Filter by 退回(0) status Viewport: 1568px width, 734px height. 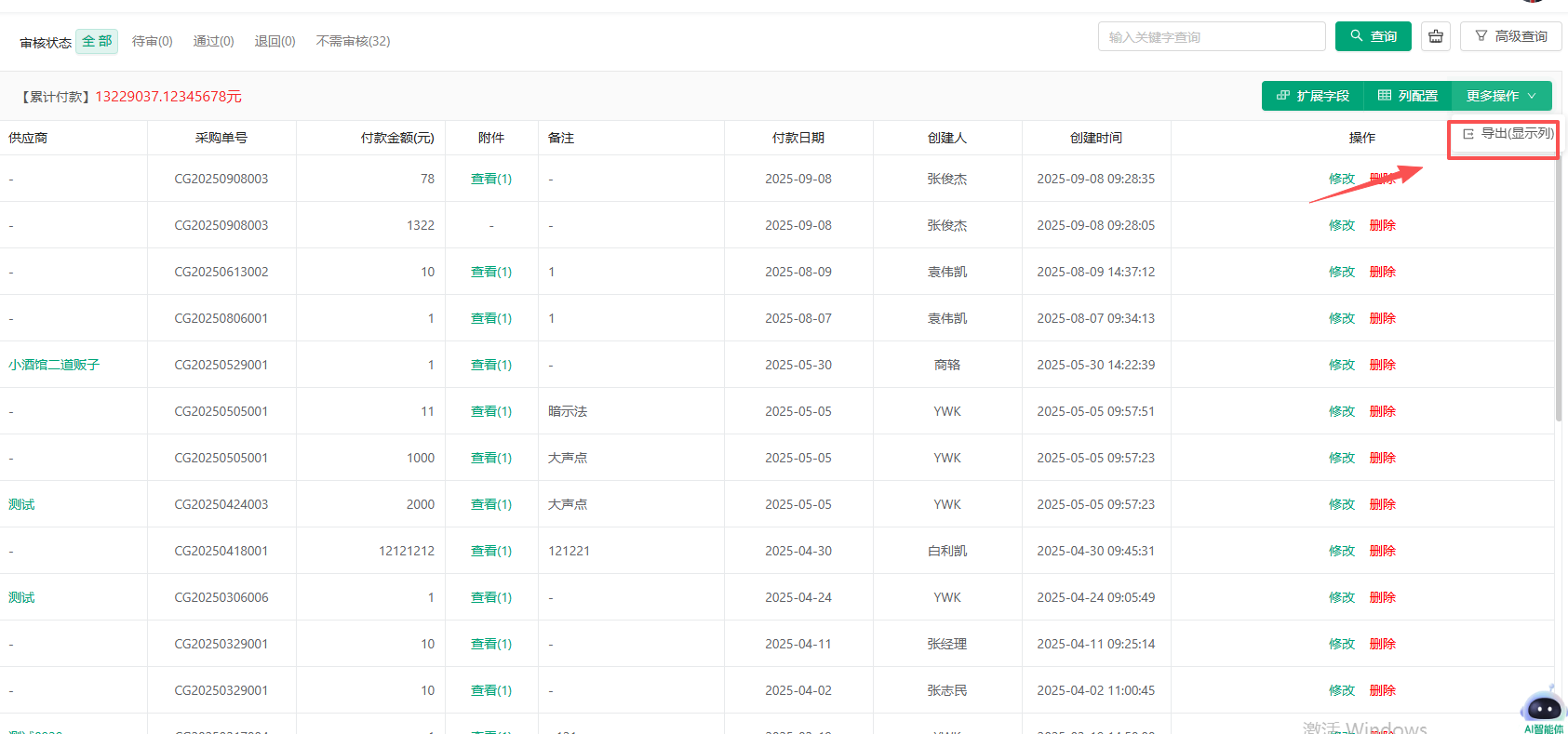pos(275,41)
